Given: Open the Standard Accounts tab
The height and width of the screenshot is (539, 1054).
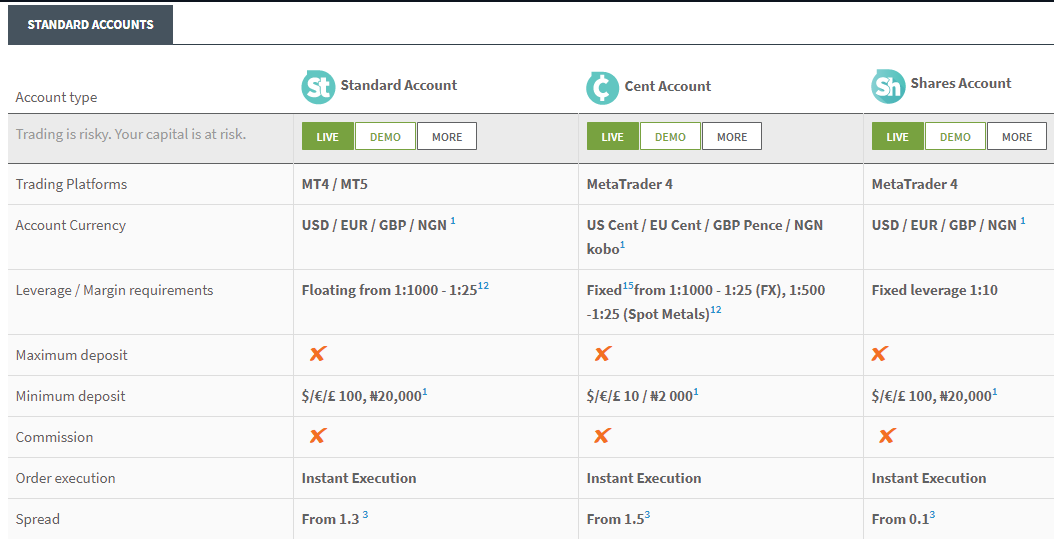Looking at the screenshot, I should click(90, 24).
